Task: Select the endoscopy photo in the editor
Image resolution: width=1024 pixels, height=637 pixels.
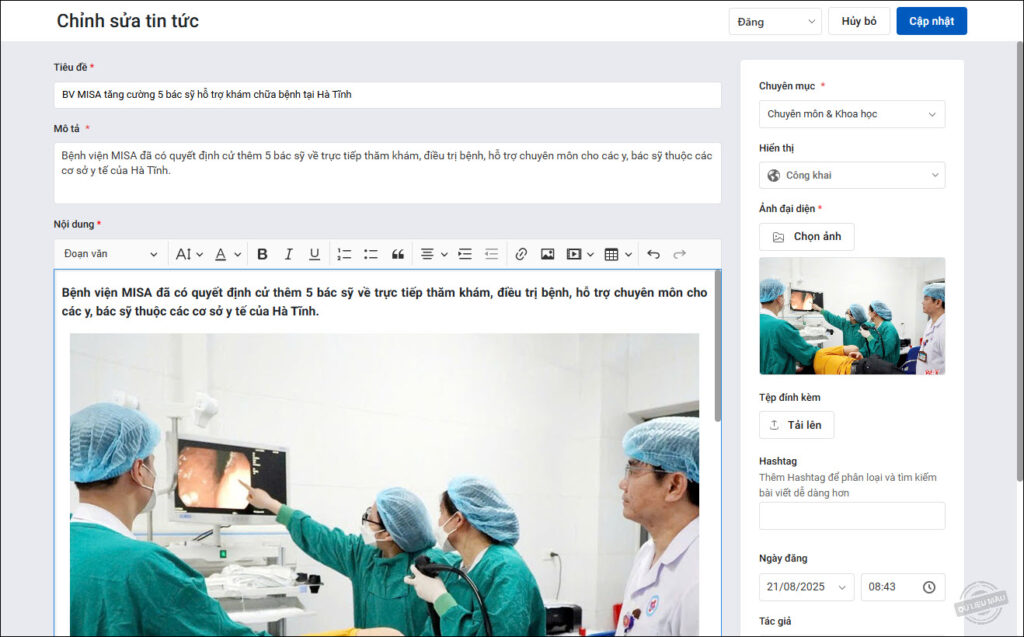Action: pyautogui.click(x=384, y=484)
